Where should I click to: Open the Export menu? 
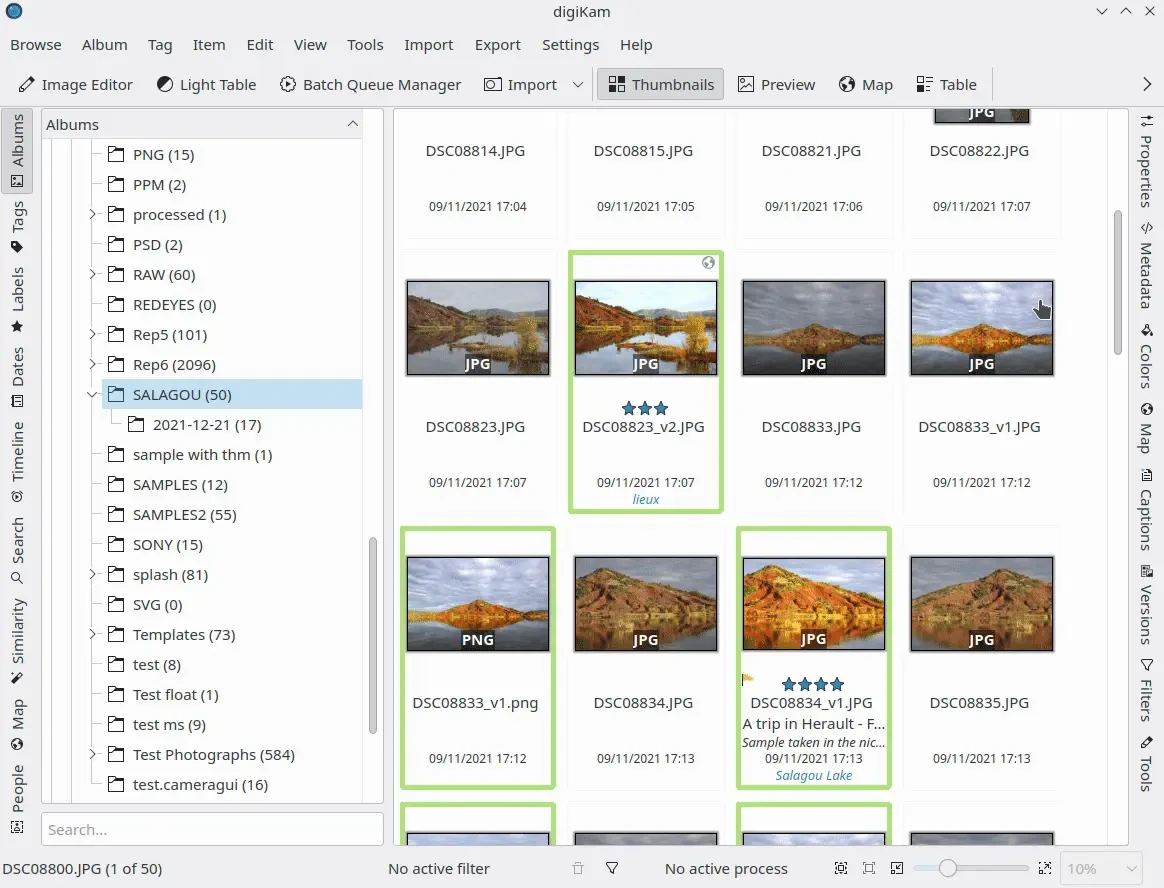497,45
